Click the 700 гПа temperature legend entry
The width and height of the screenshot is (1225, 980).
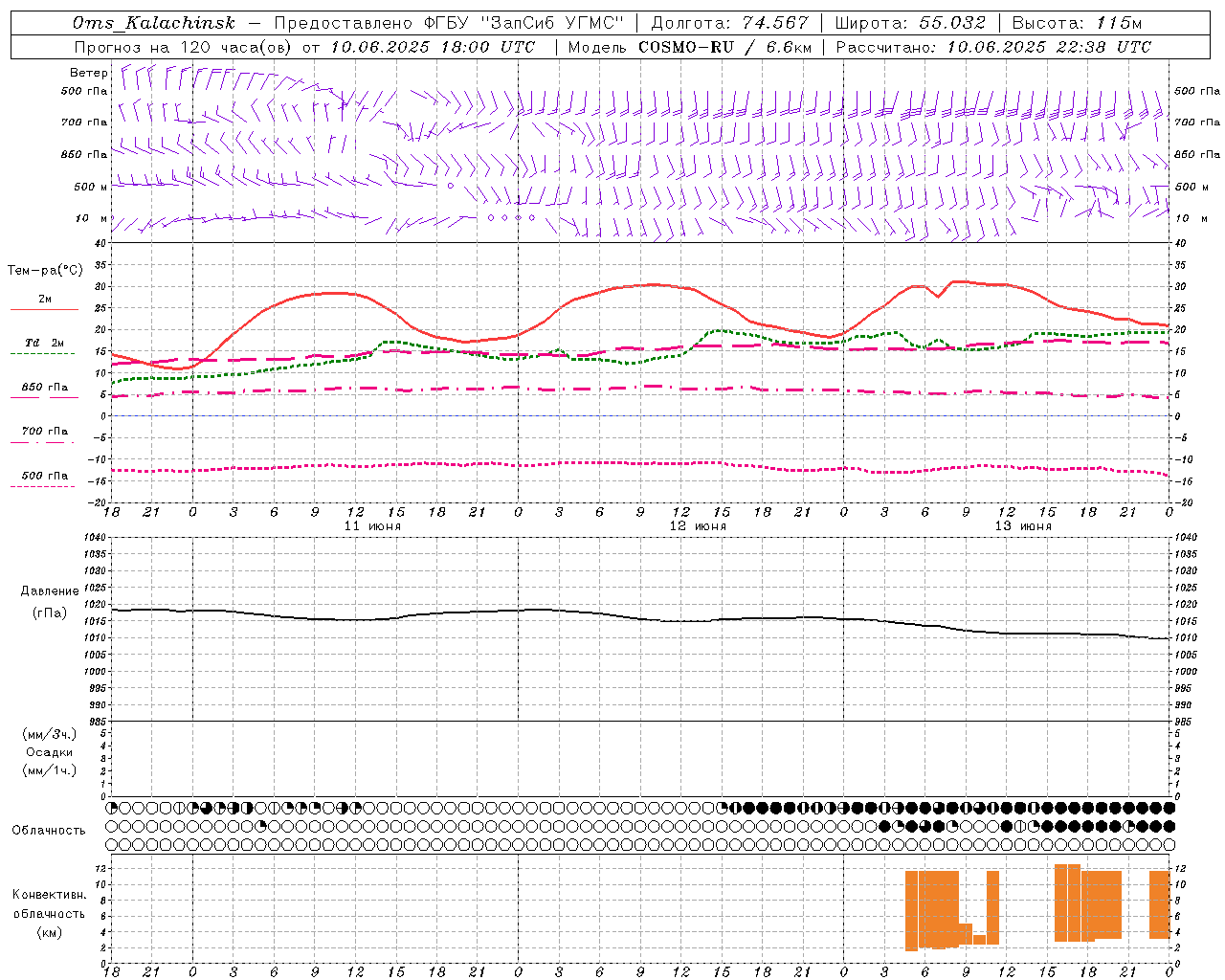coord(45,432)
